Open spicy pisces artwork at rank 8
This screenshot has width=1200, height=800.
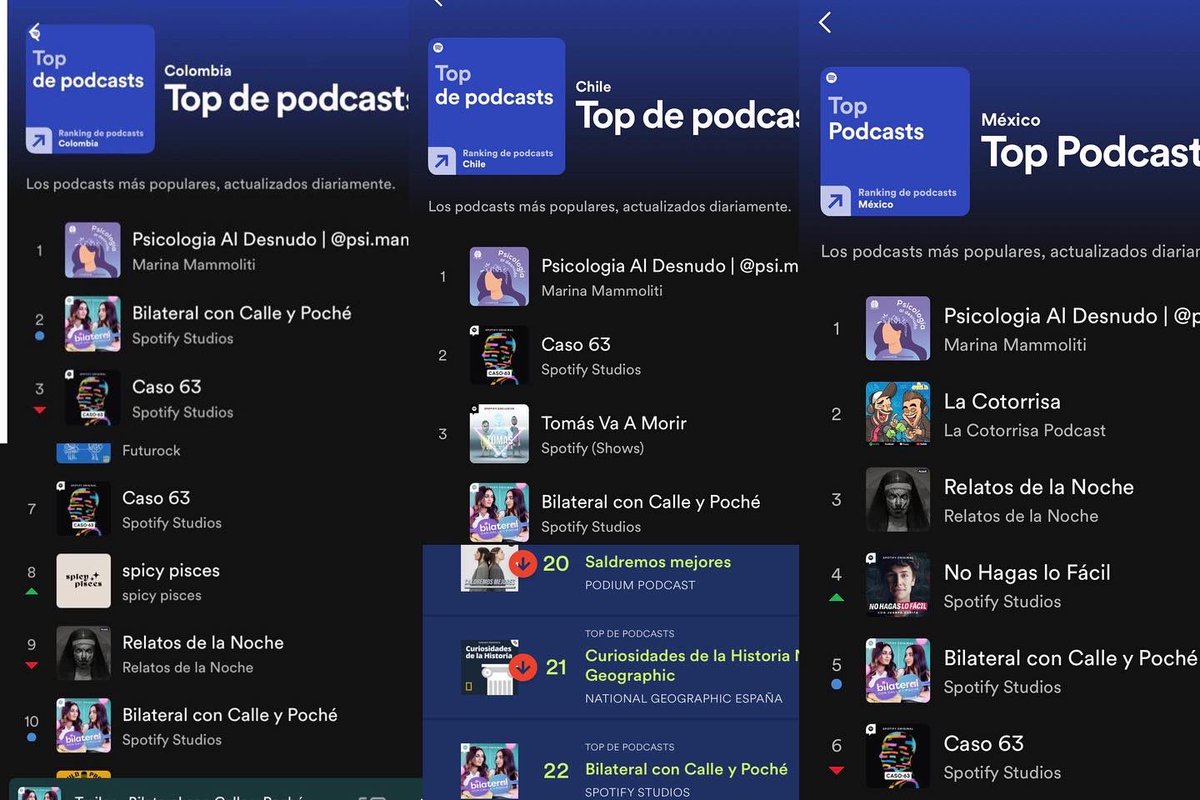pos(83,581)
